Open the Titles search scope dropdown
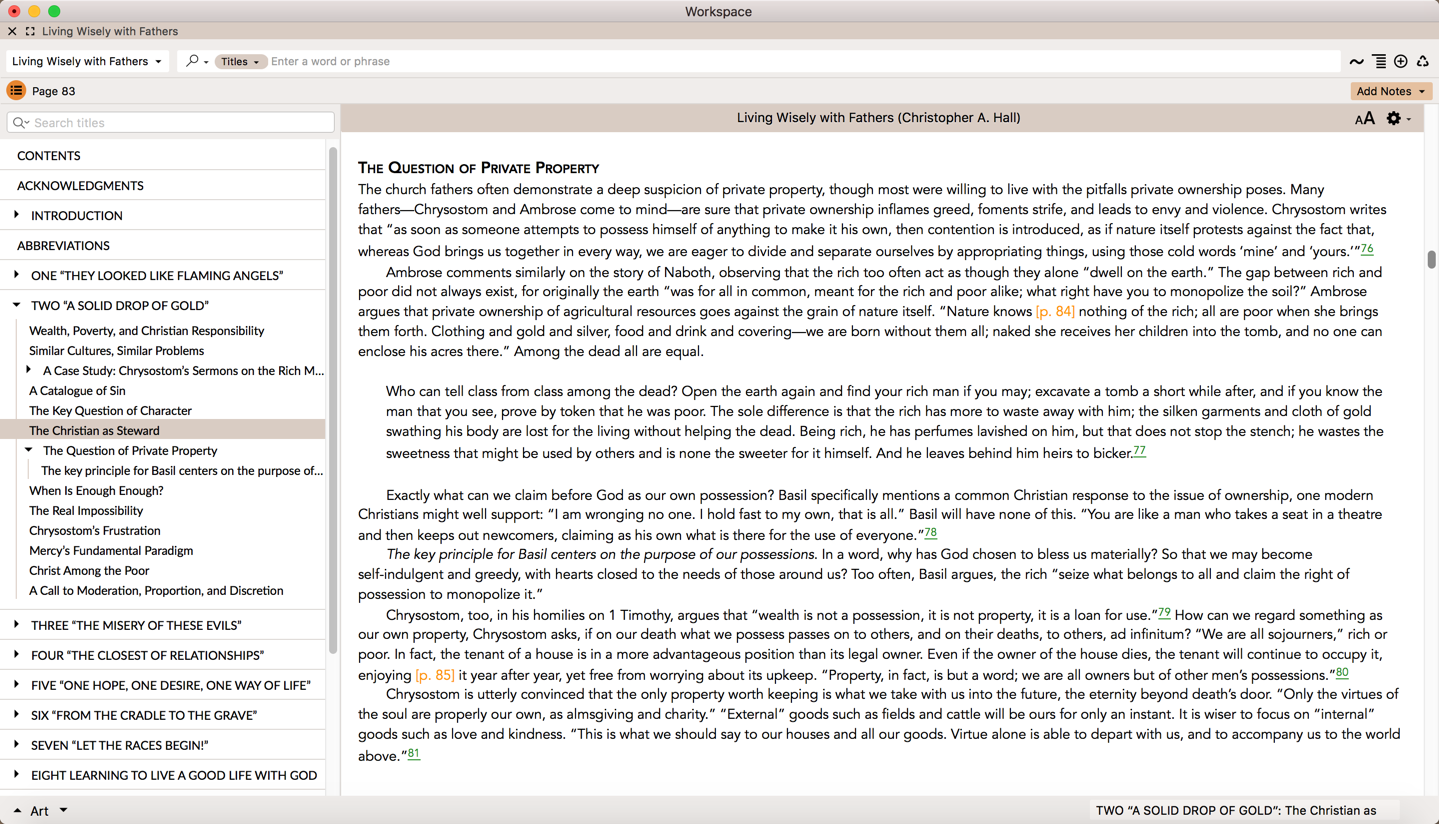Screen dimensions: 1439x824 coord(240,61)
